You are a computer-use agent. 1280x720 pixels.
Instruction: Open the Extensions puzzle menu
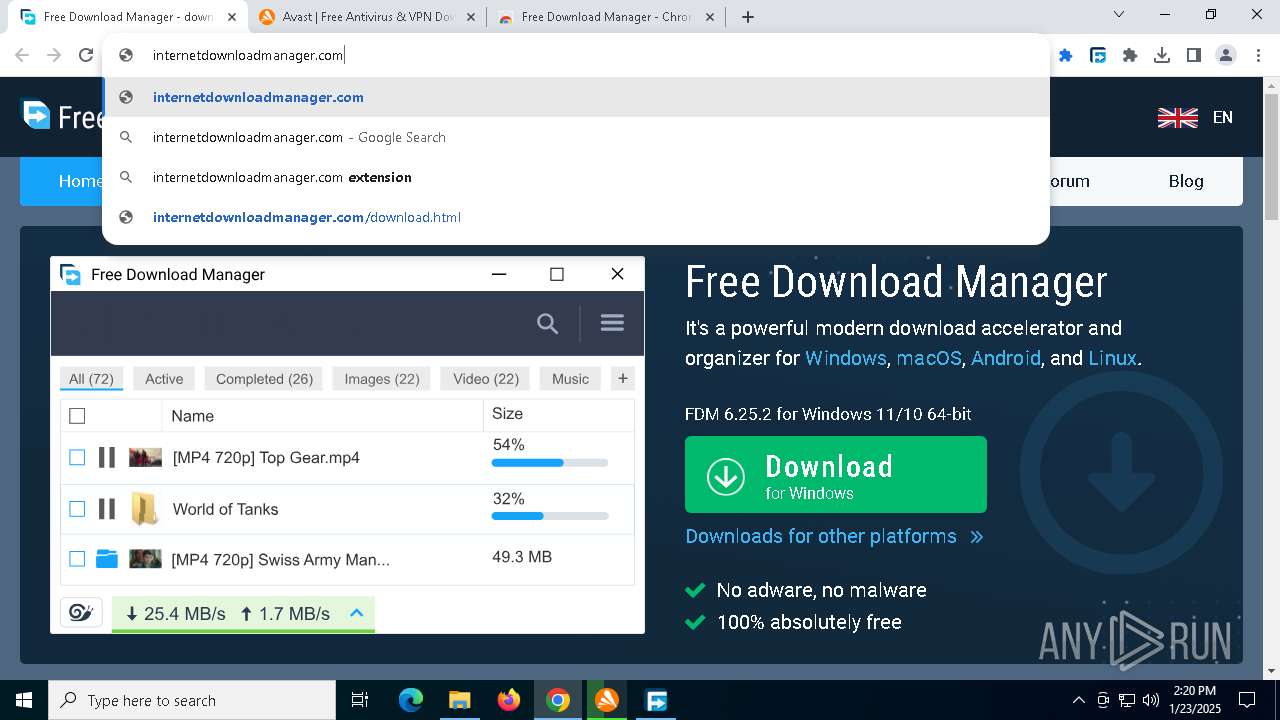coord(1130,55)
